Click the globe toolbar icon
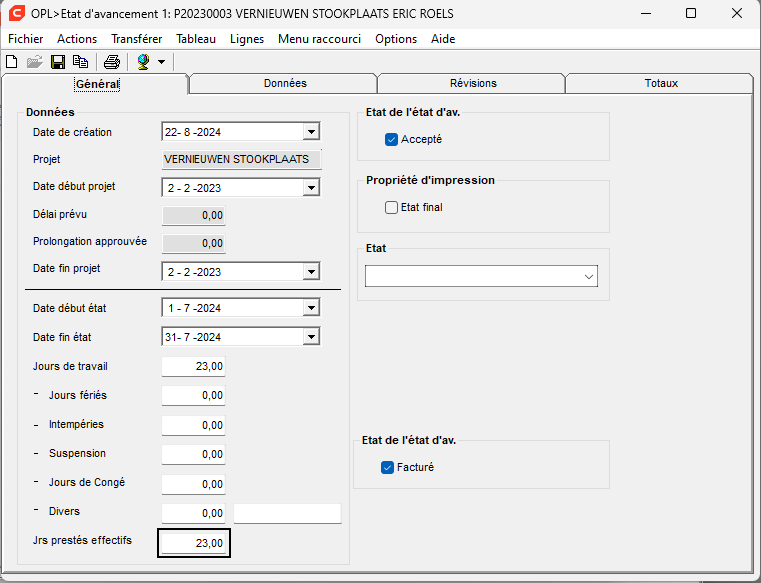Screen dimensions: 761x583 click(143, 62)
